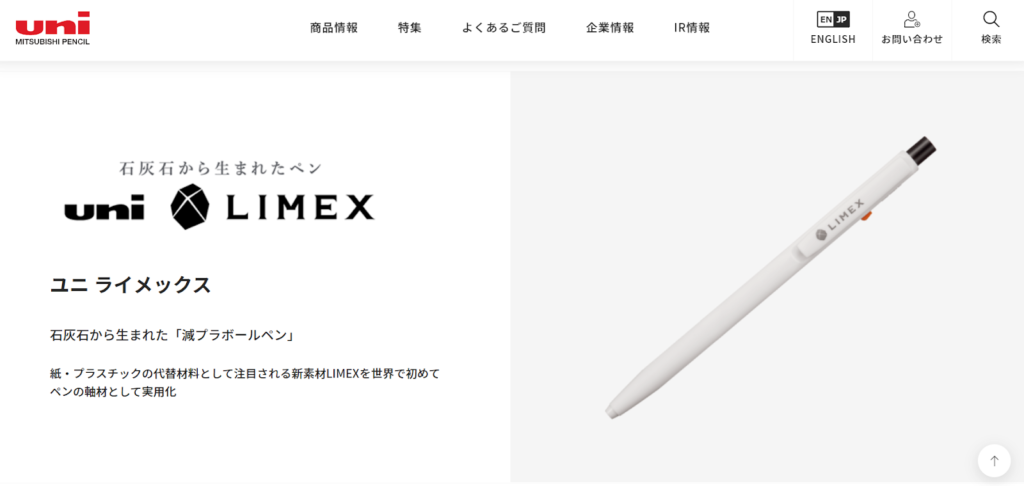Select よくあるご質問 in the navigation
Image resolution: width=1024 pixels, height=486 pixels.
click(504, 28)
